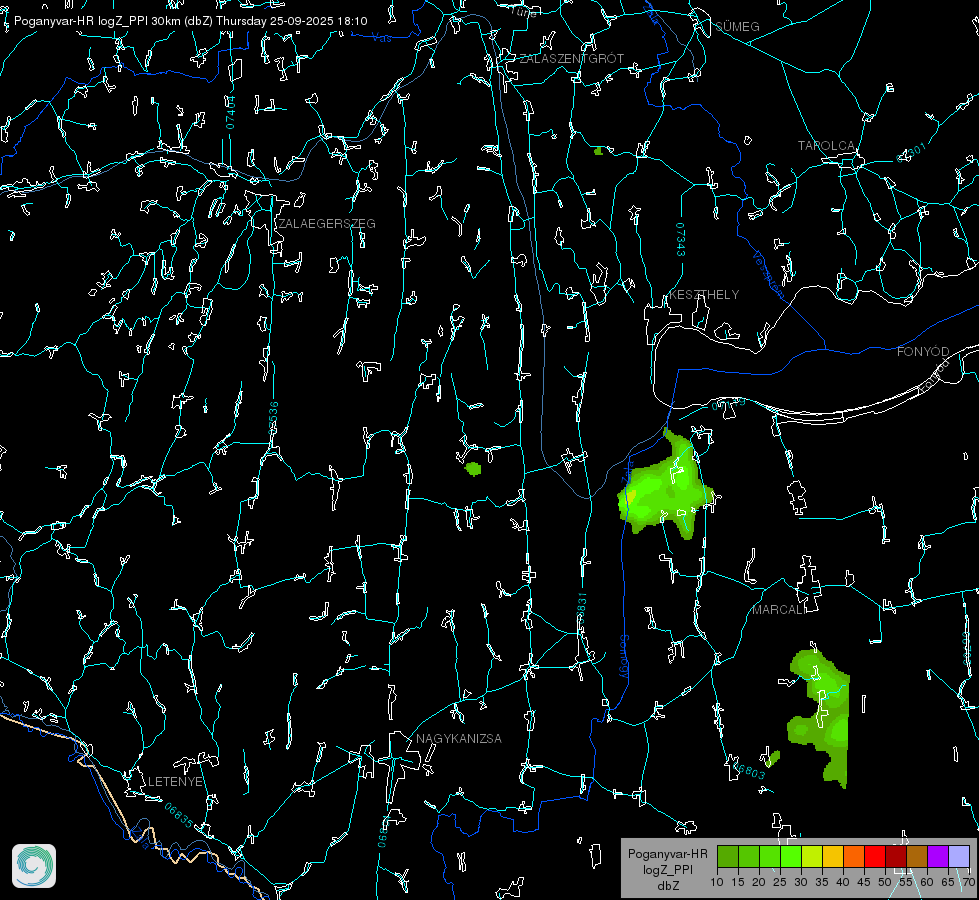
Task: Click the road number 07404 label
Action: [231, 112]
